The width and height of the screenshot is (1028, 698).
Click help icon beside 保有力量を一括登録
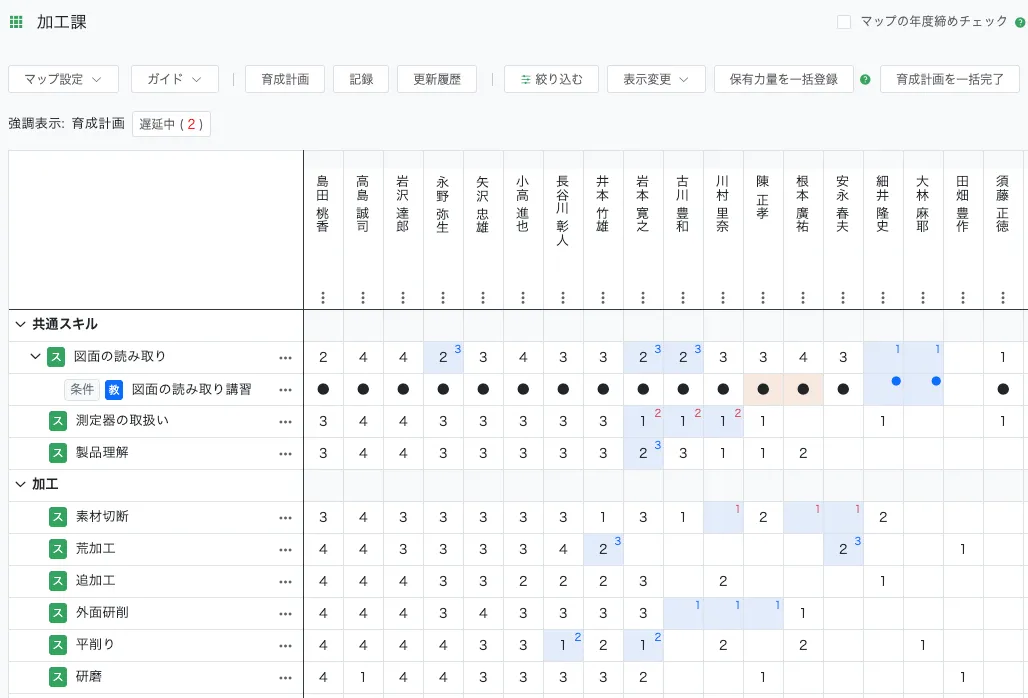(865, 80)
